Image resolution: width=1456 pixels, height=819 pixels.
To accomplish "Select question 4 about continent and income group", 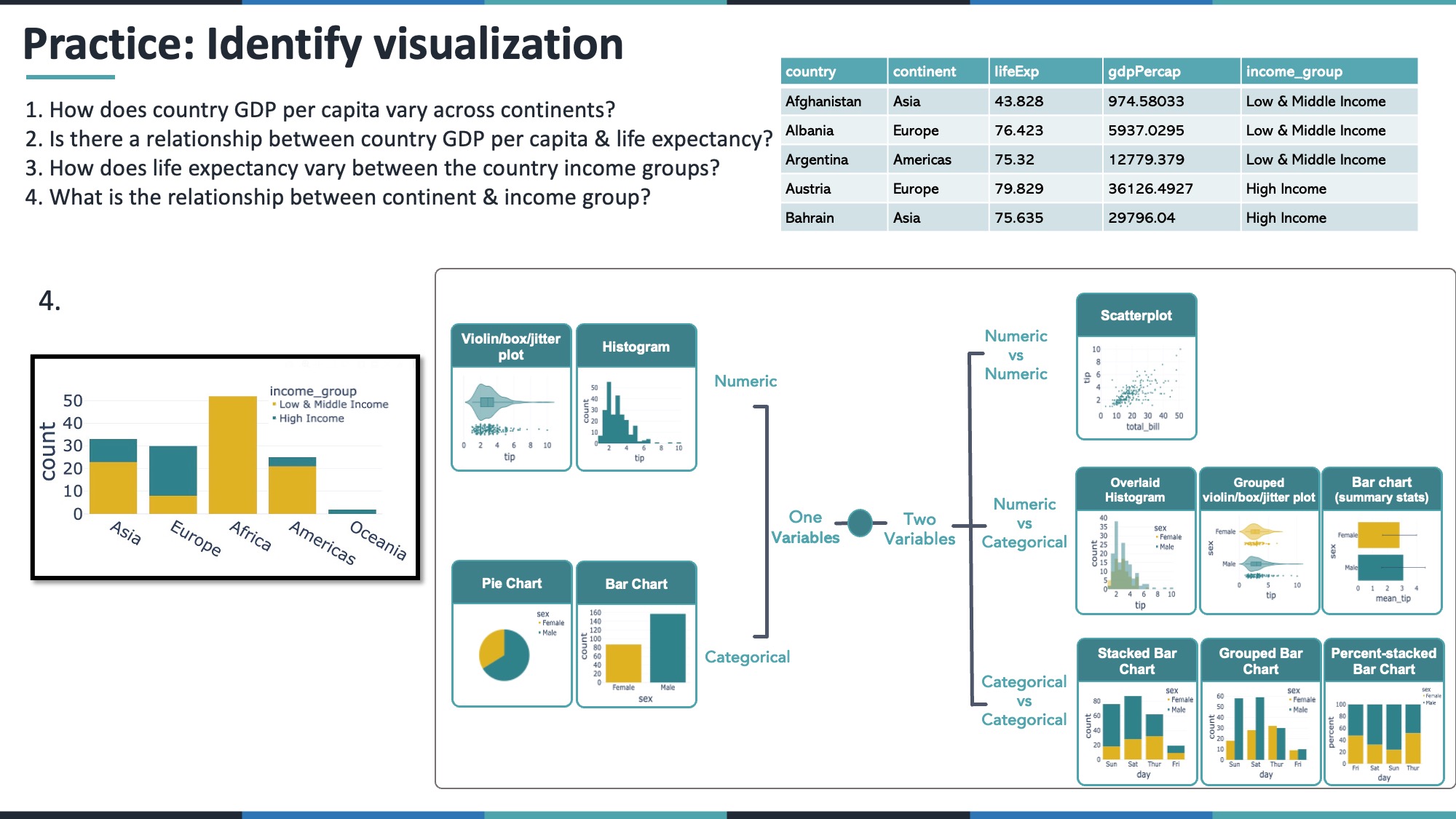I will [x=338, y=197].
